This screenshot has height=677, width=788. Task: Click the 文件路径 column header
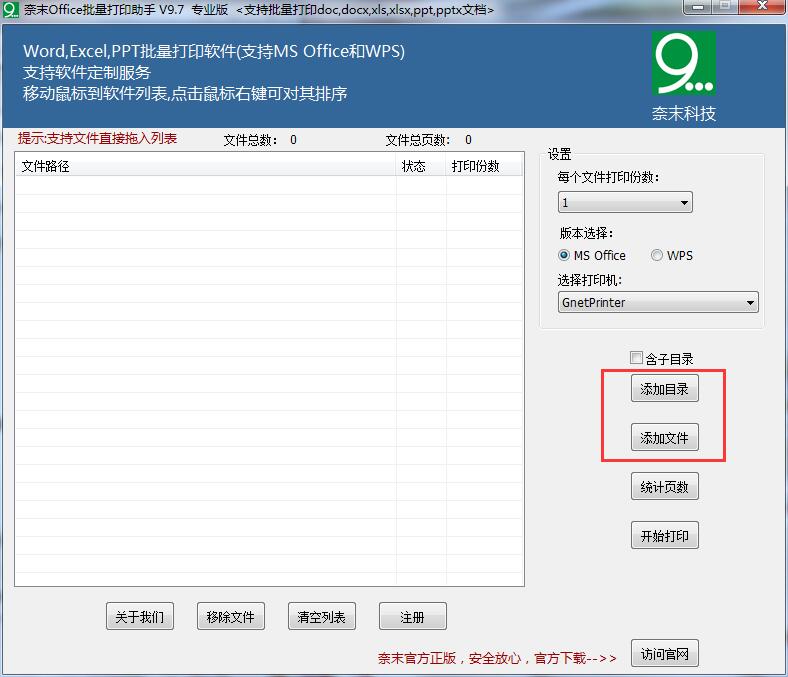pyautogui.click(x=206, y=166)
